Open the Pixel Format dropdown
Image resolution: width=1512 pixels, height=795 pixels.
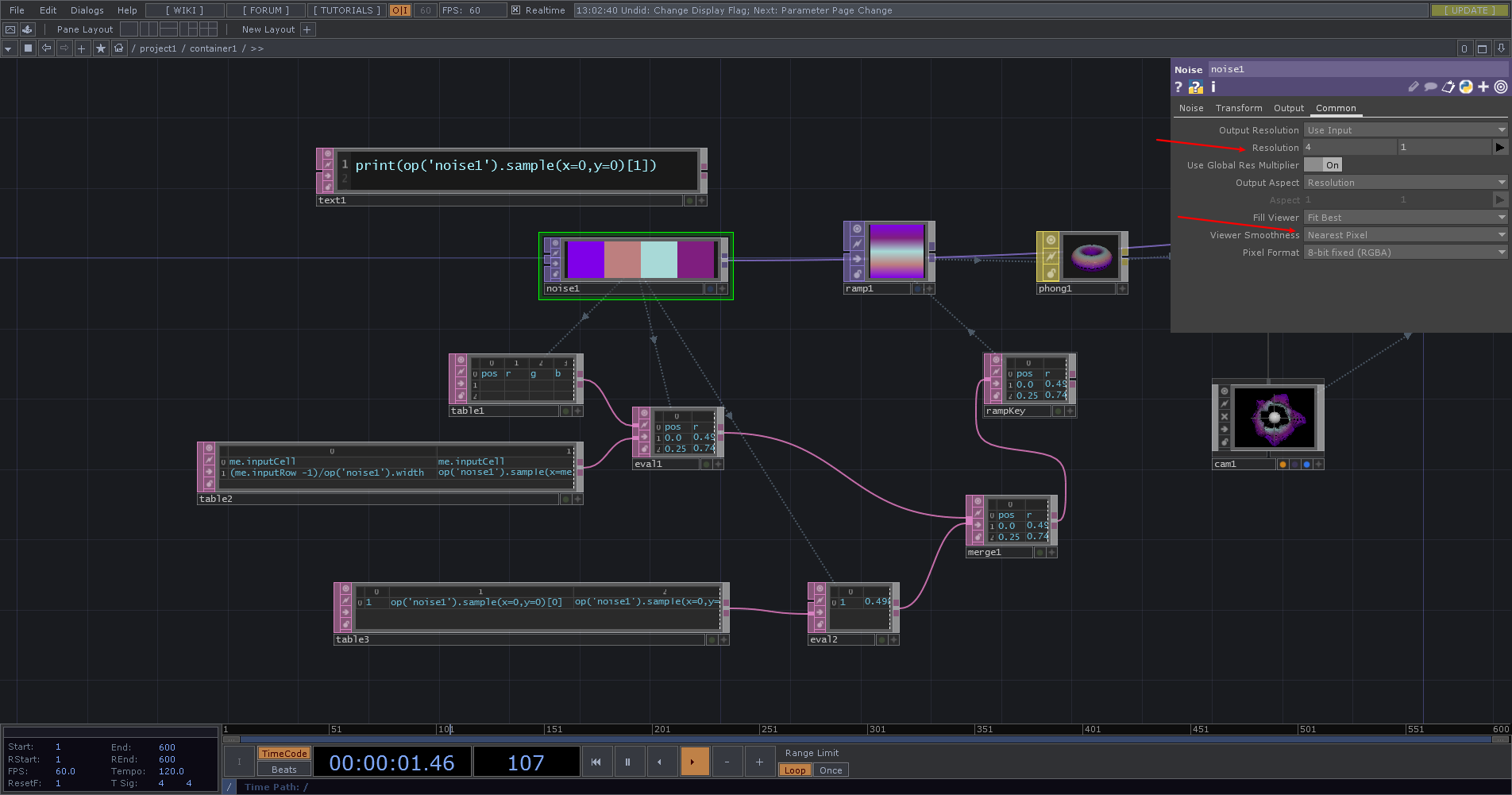(1404, 252)
